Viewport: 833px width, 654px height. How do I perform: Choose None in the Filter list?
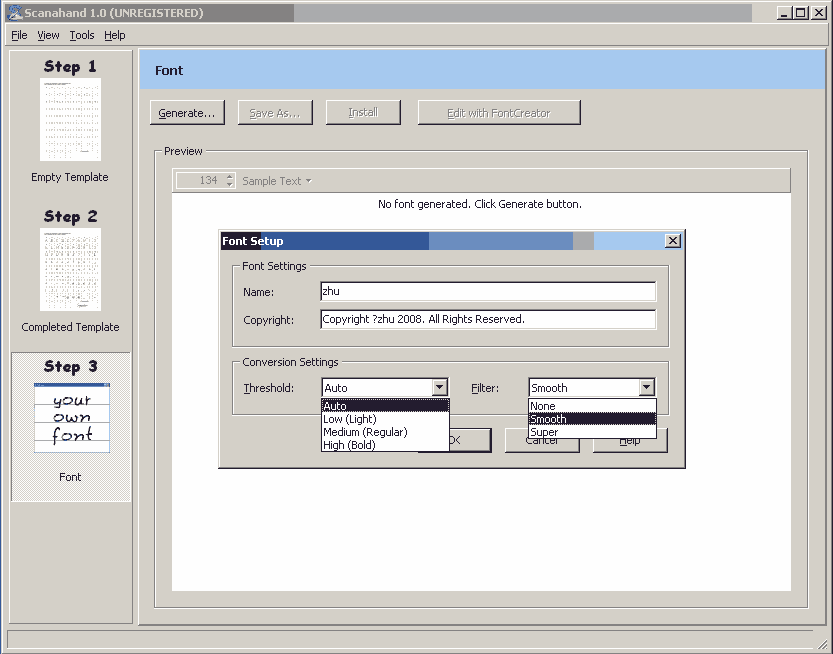point(592,406)
